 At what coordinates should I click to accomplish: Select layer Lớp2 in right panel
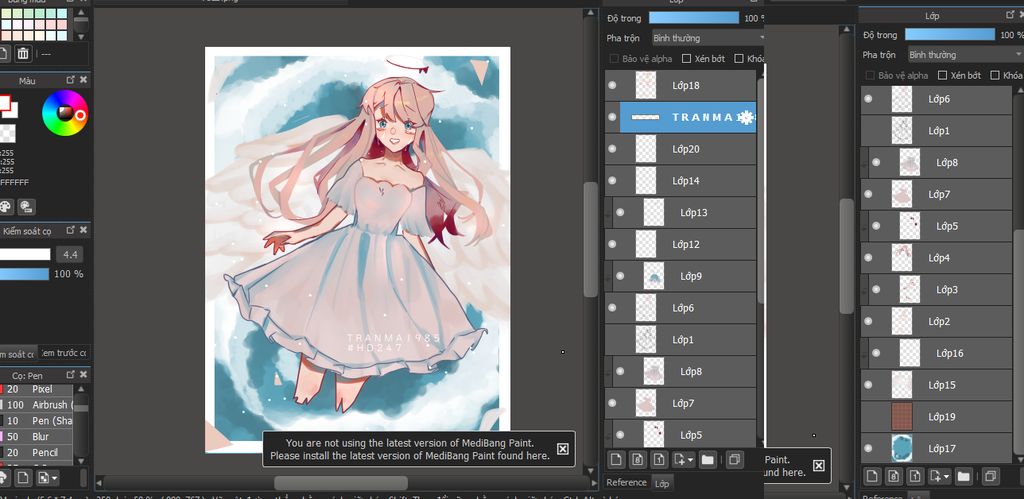pyautogui.click(x=936, y=321)
